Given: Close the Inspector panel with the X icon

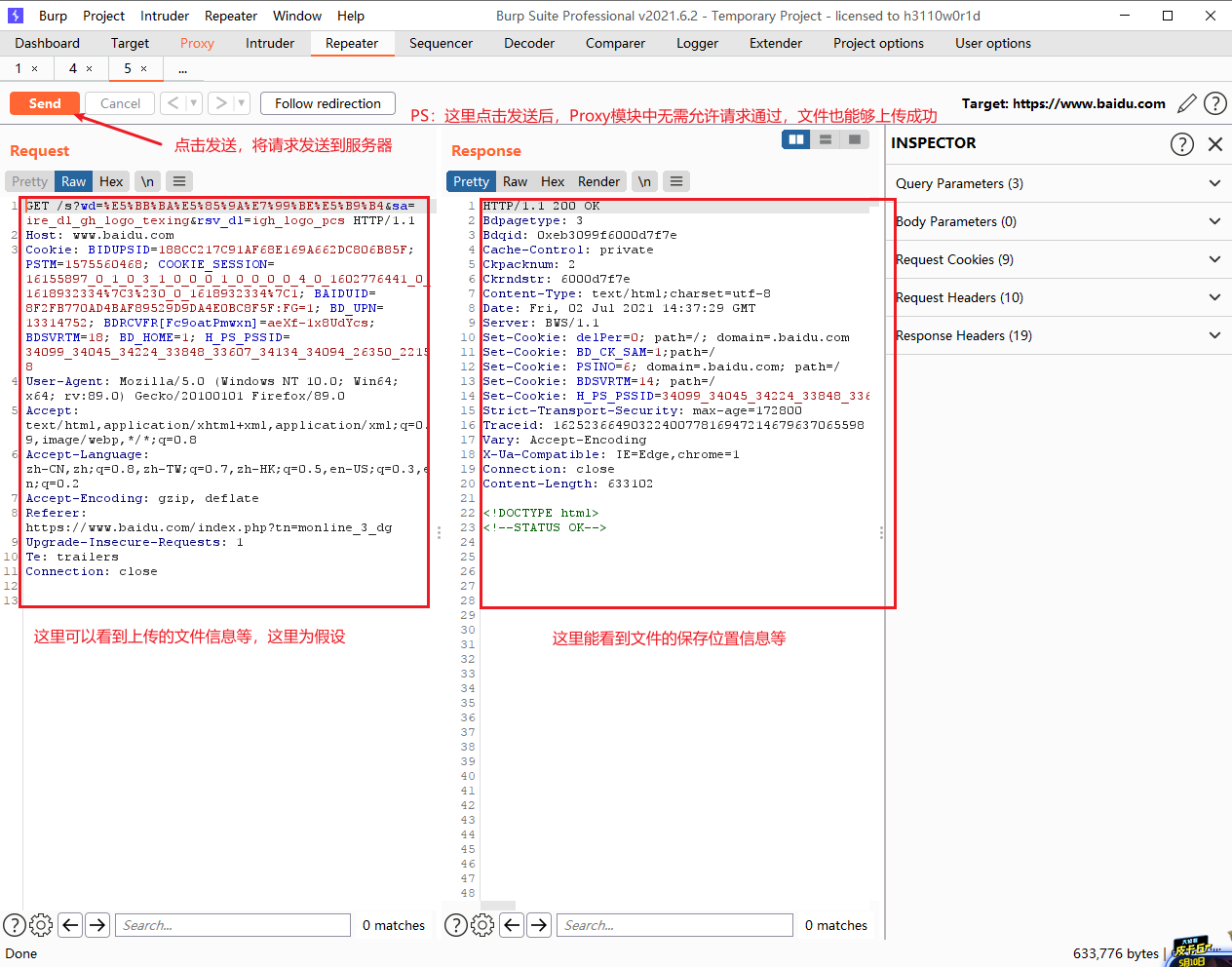Looking at the screenshot, I should (1214, 143).
